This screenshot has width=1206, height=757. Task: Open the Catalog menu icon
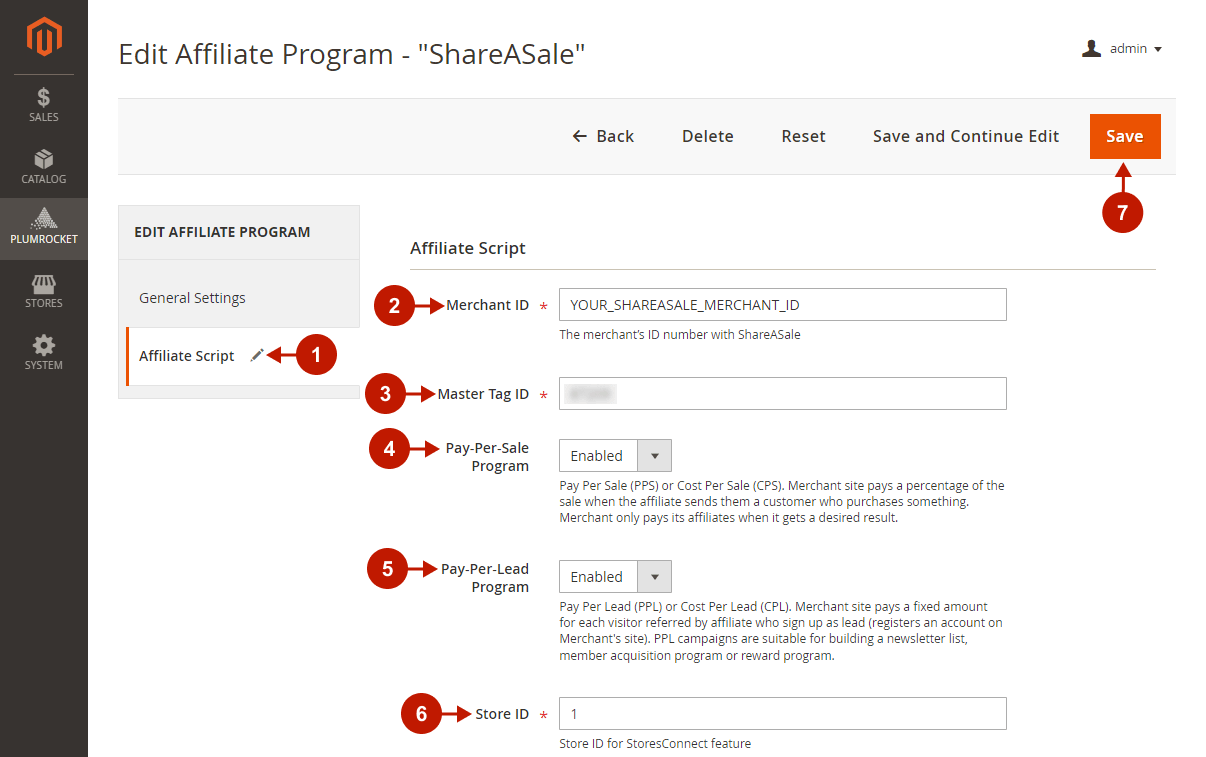coord(44,160)
